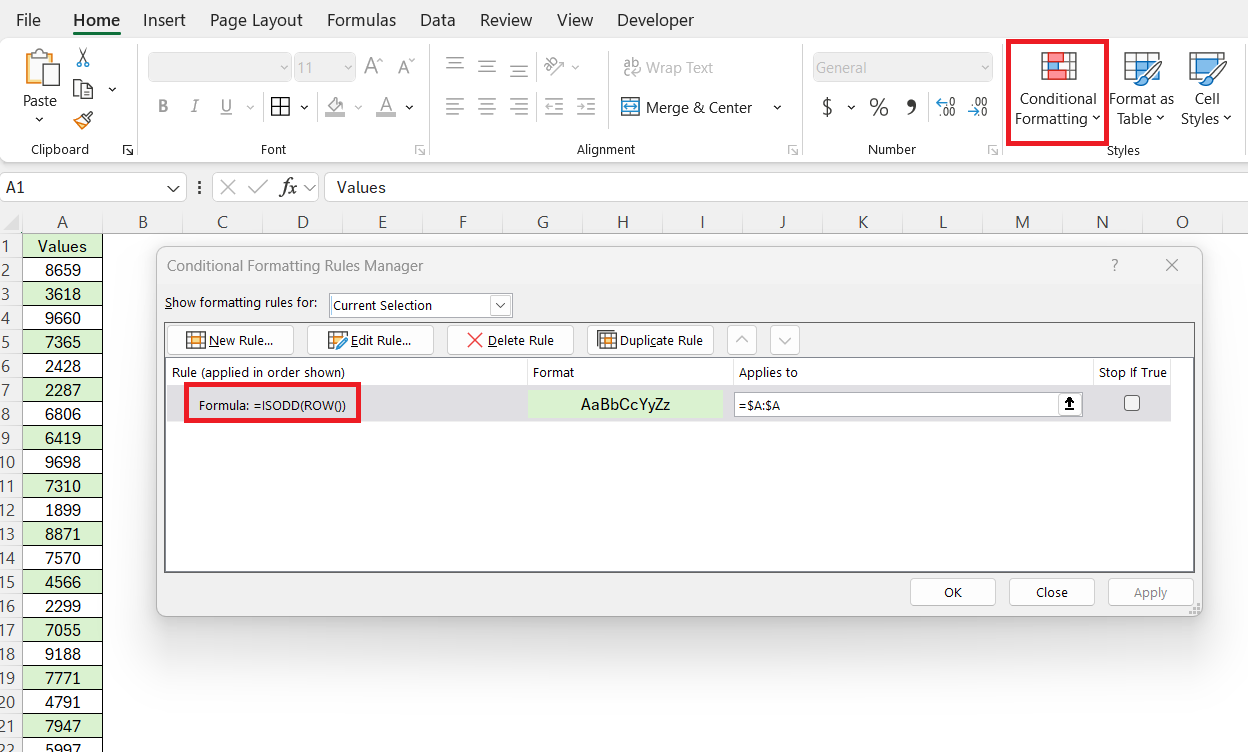Open the number format General dropdown
The height and width of the screenshot is (752, 1248).
984,68
